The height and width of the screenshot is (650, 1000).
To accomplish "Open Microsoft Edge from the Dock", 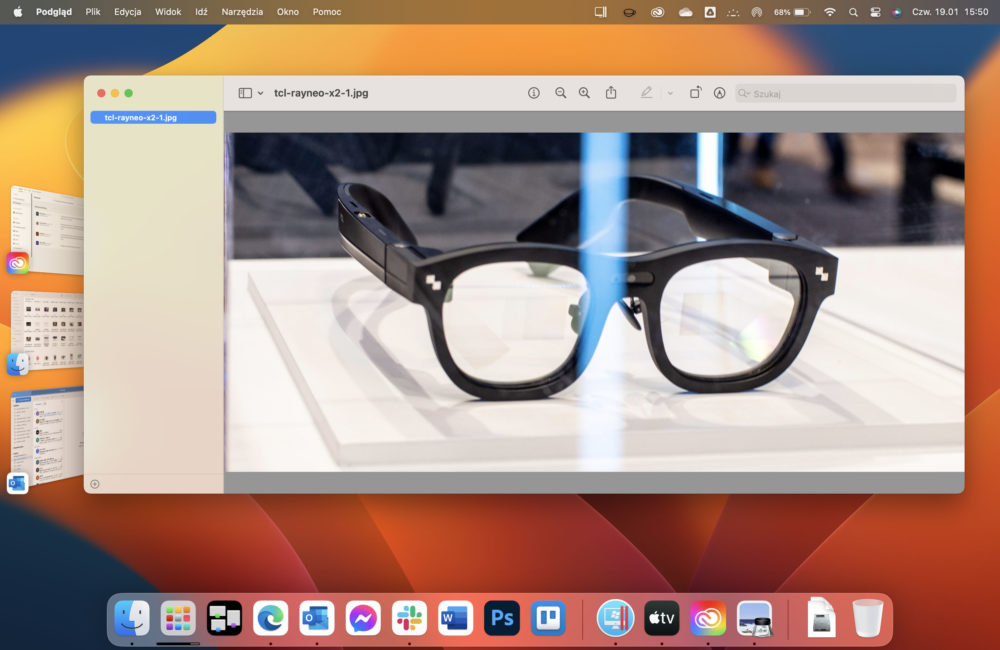I will point(270,618).
